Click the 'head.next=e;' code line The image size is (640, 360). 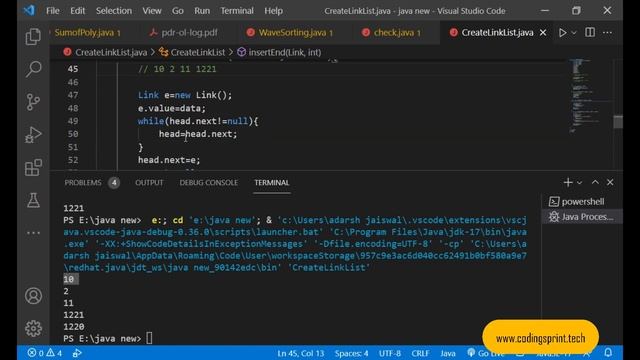point(169,160)
